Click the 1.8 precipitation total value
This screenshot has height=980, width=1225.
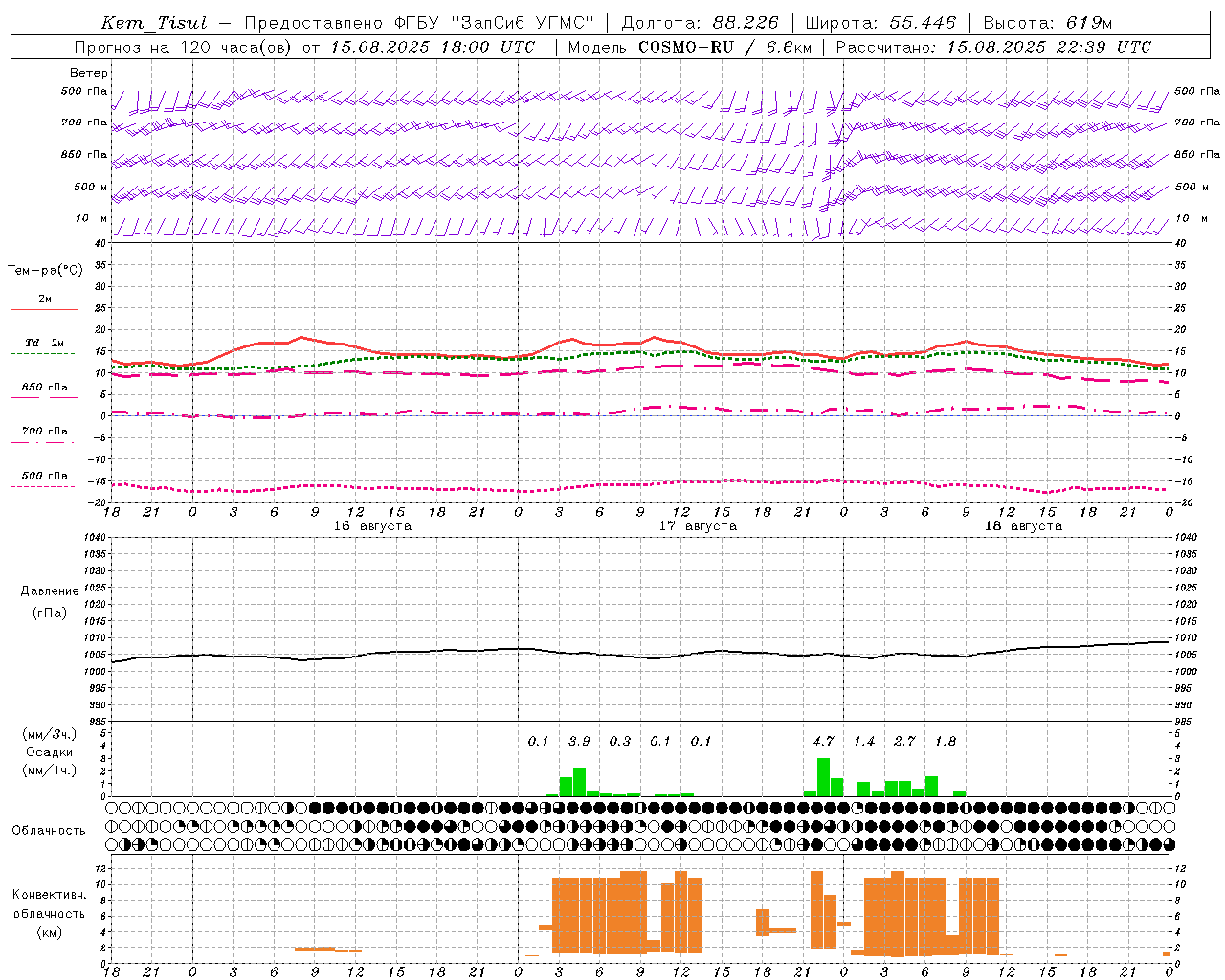coord(946,741)
